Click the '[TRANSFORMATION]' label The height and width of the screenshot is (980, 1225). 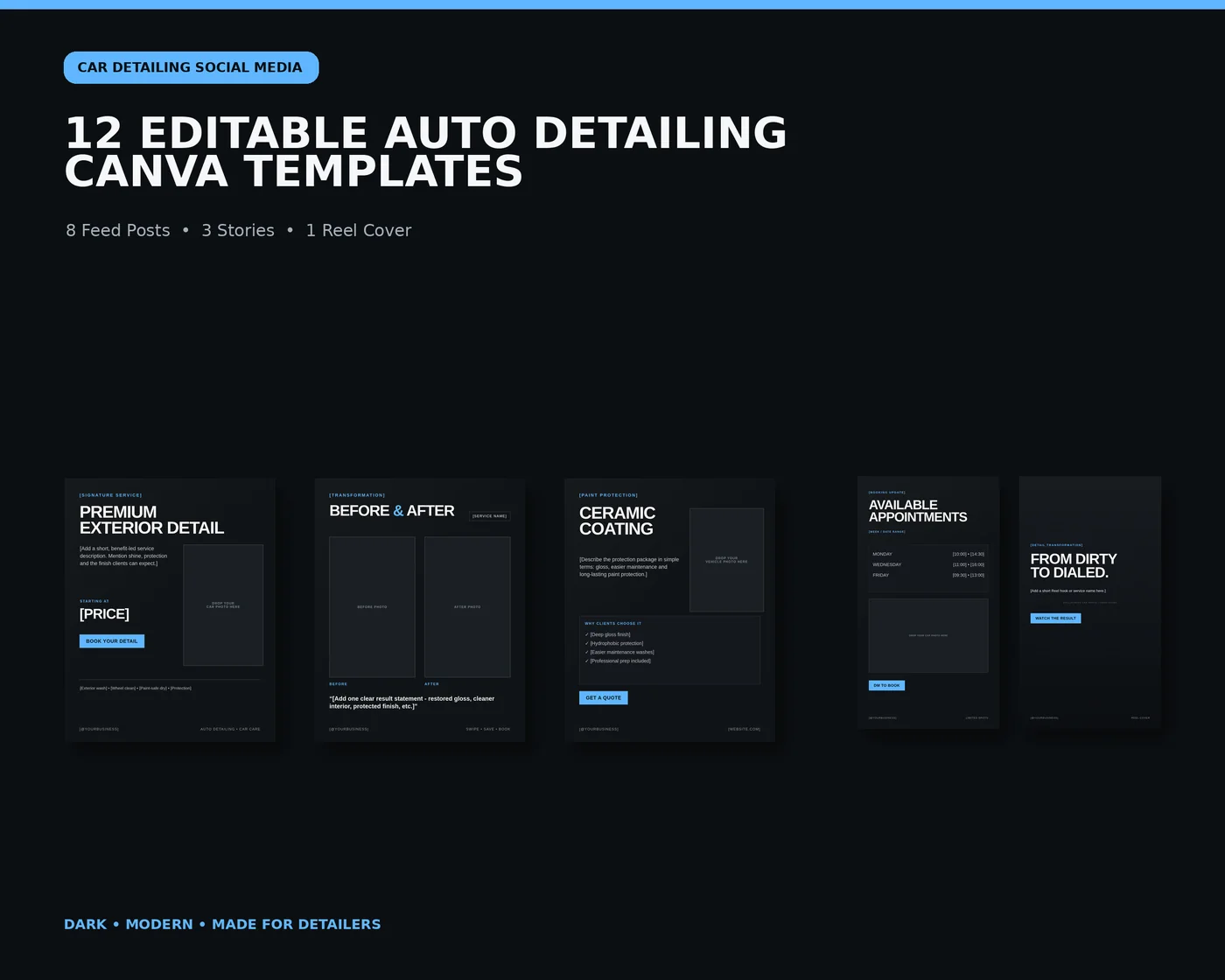tap(357, 495)
